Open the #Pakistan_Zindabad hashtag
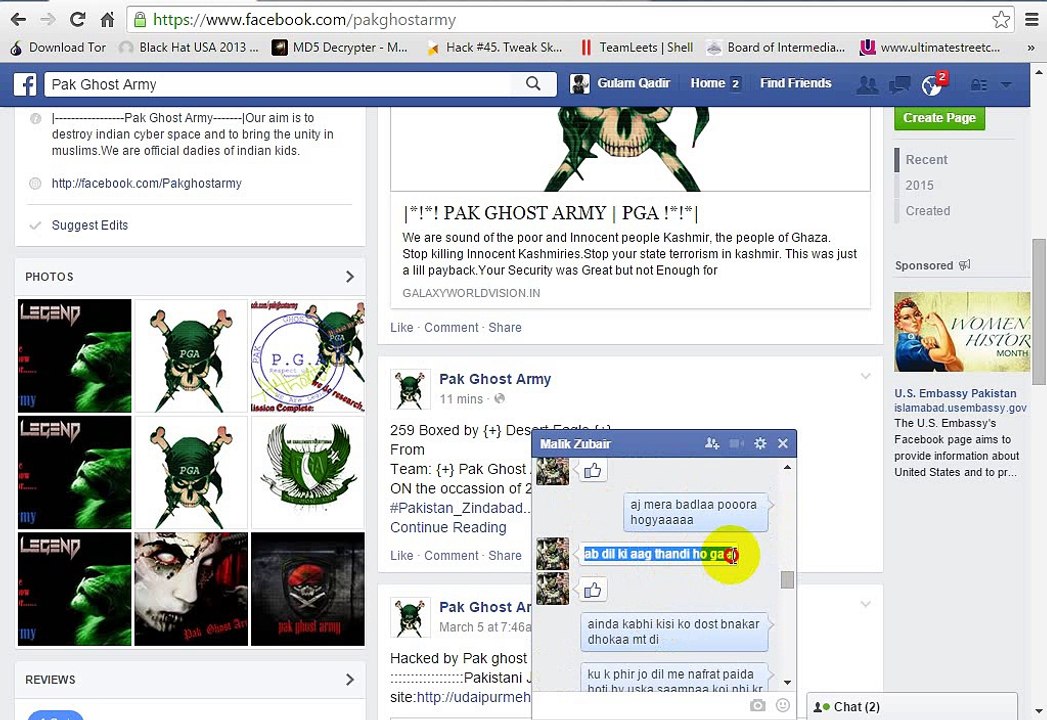The height and width of the screenshot is (720, 1047). tap(459, 508)
